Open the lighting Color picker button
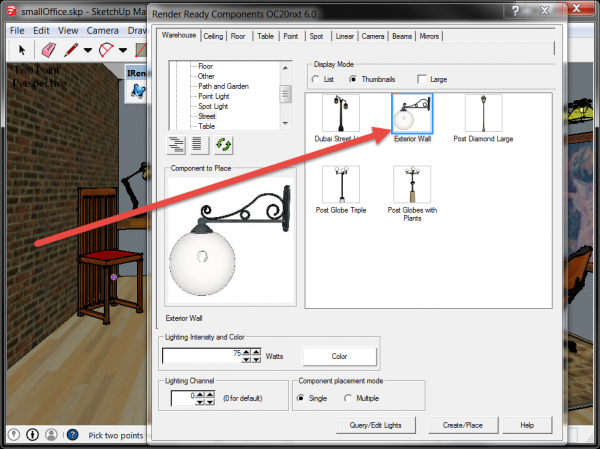 click(339, 356)
